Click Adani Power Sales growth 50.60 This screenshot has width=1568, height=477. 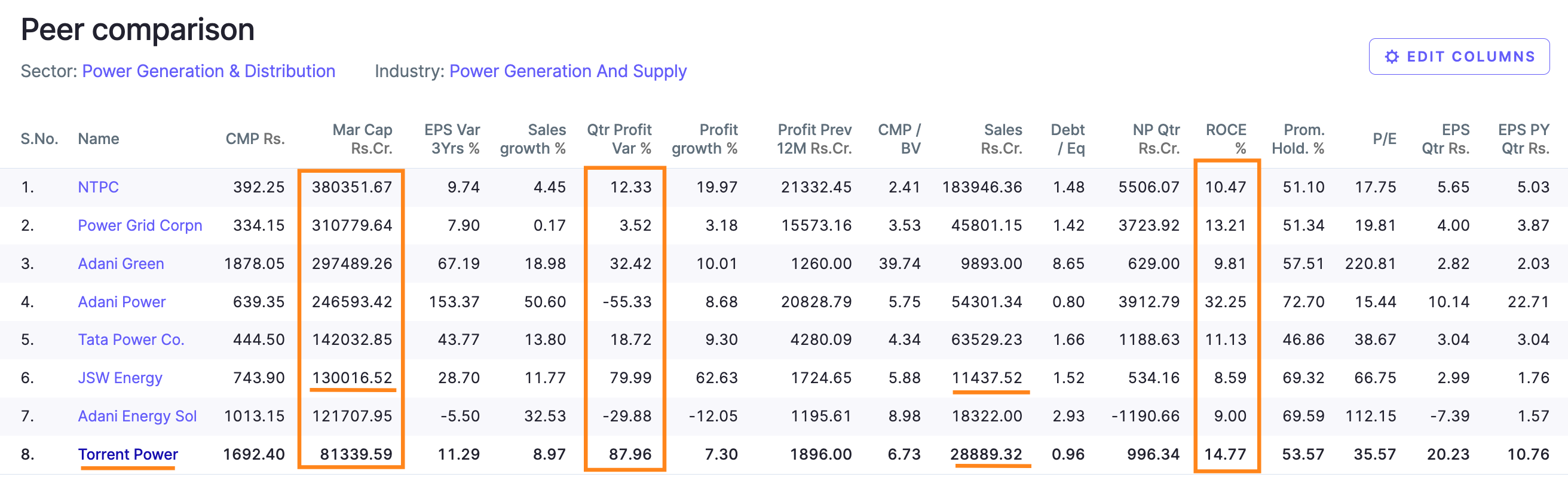[x=545, y=302]
